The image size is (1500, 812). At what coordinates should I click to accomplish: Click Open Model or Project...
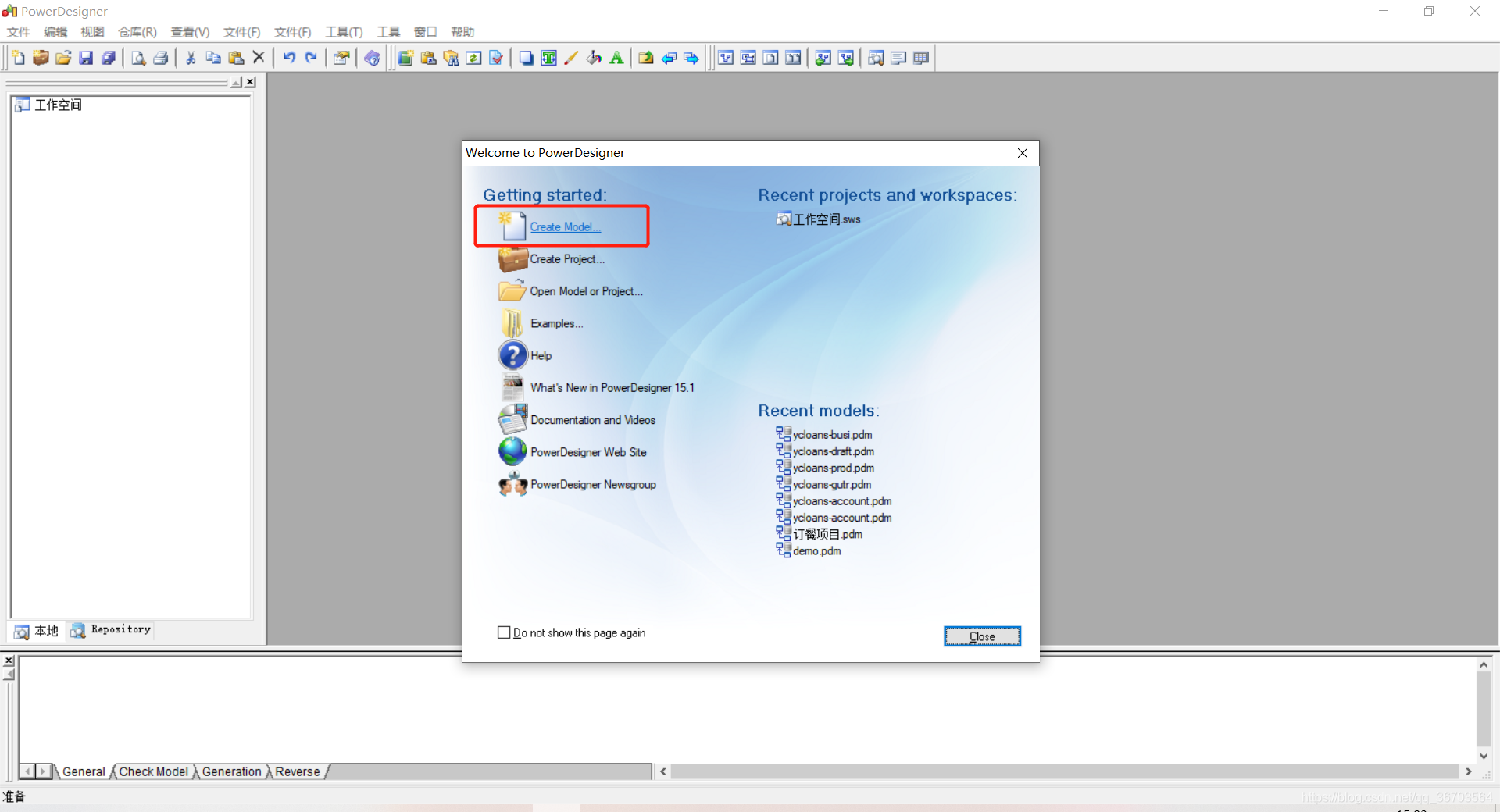pos(587,291)
